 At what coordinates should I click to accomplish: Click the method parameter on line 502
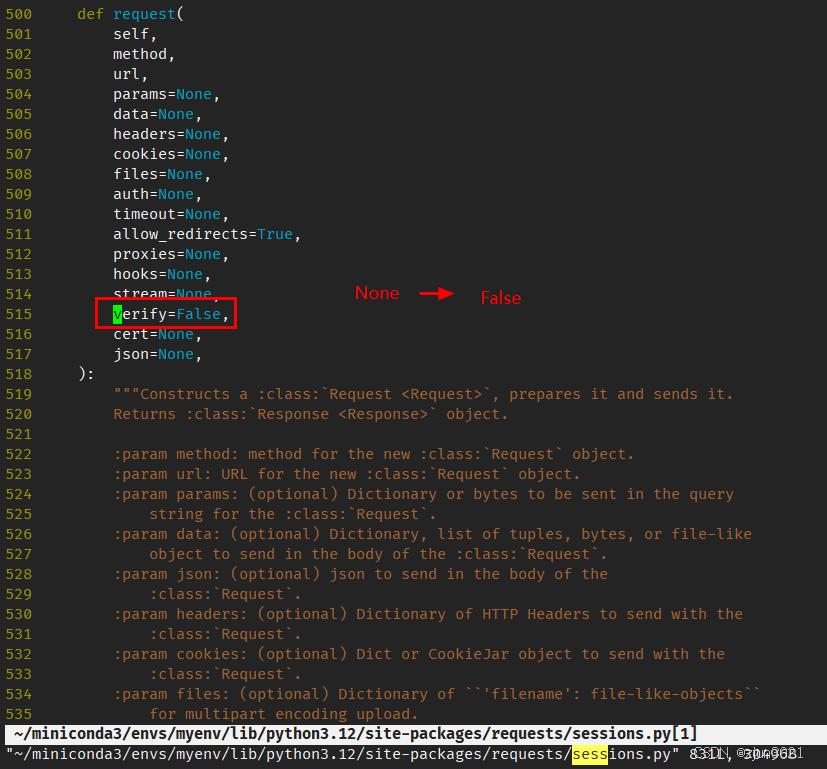pos(140,53)
